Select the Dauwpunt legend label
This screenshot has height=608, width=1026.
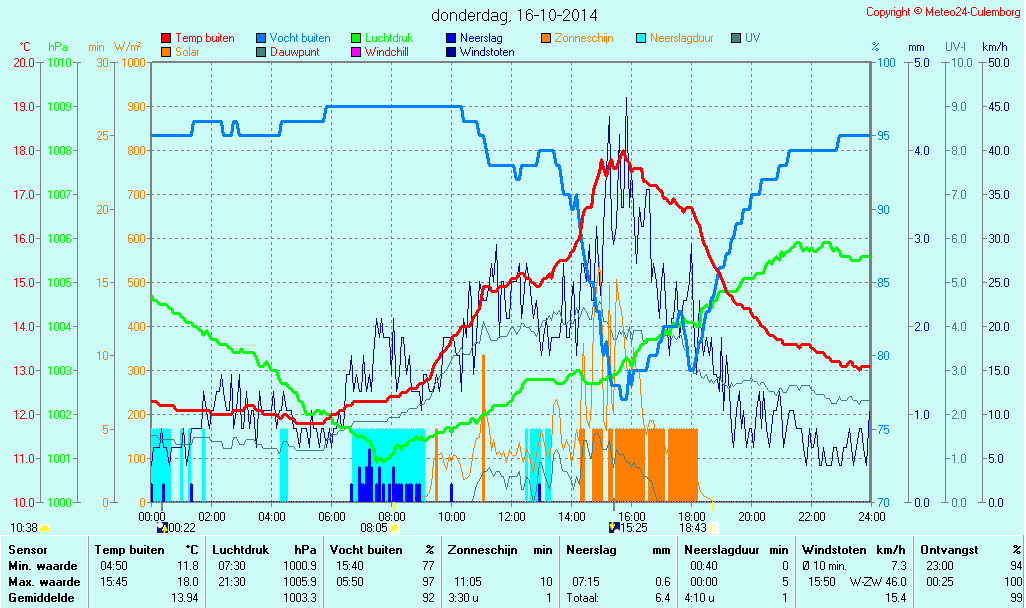(x=294, y=51)
